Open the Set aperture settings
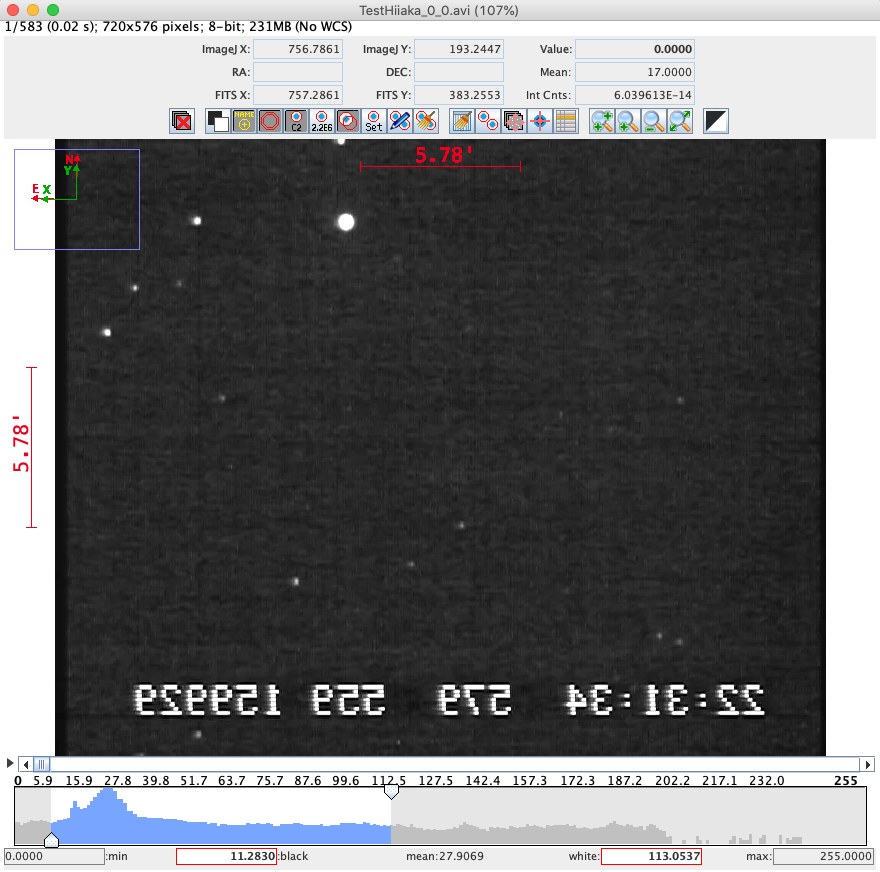Screen dimensions: 880x872 373,122
